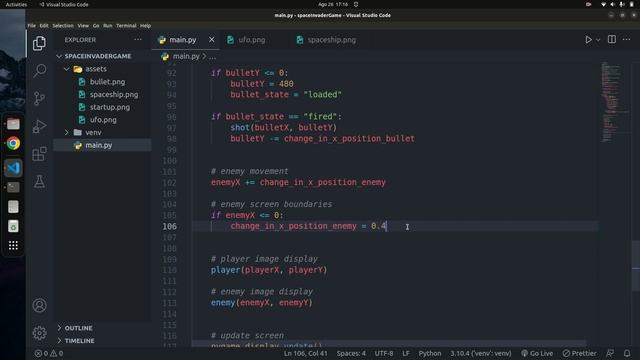Close the main.py tab
The image size is (640, 360).
(211, 40)
